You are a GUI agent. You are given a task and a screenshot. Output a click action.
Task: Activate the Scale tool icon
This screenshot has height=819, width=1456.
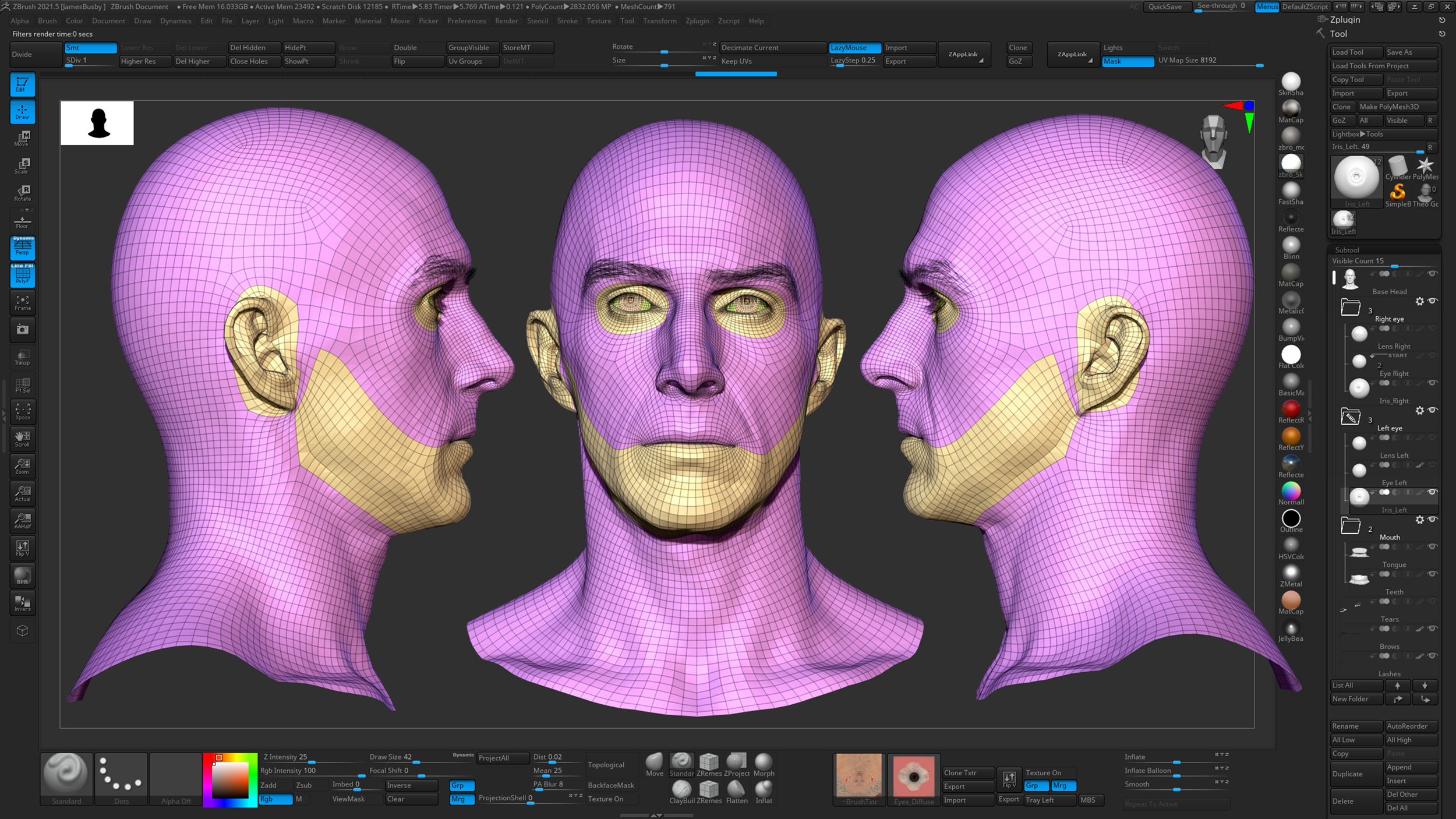click(x=22, y=165)
